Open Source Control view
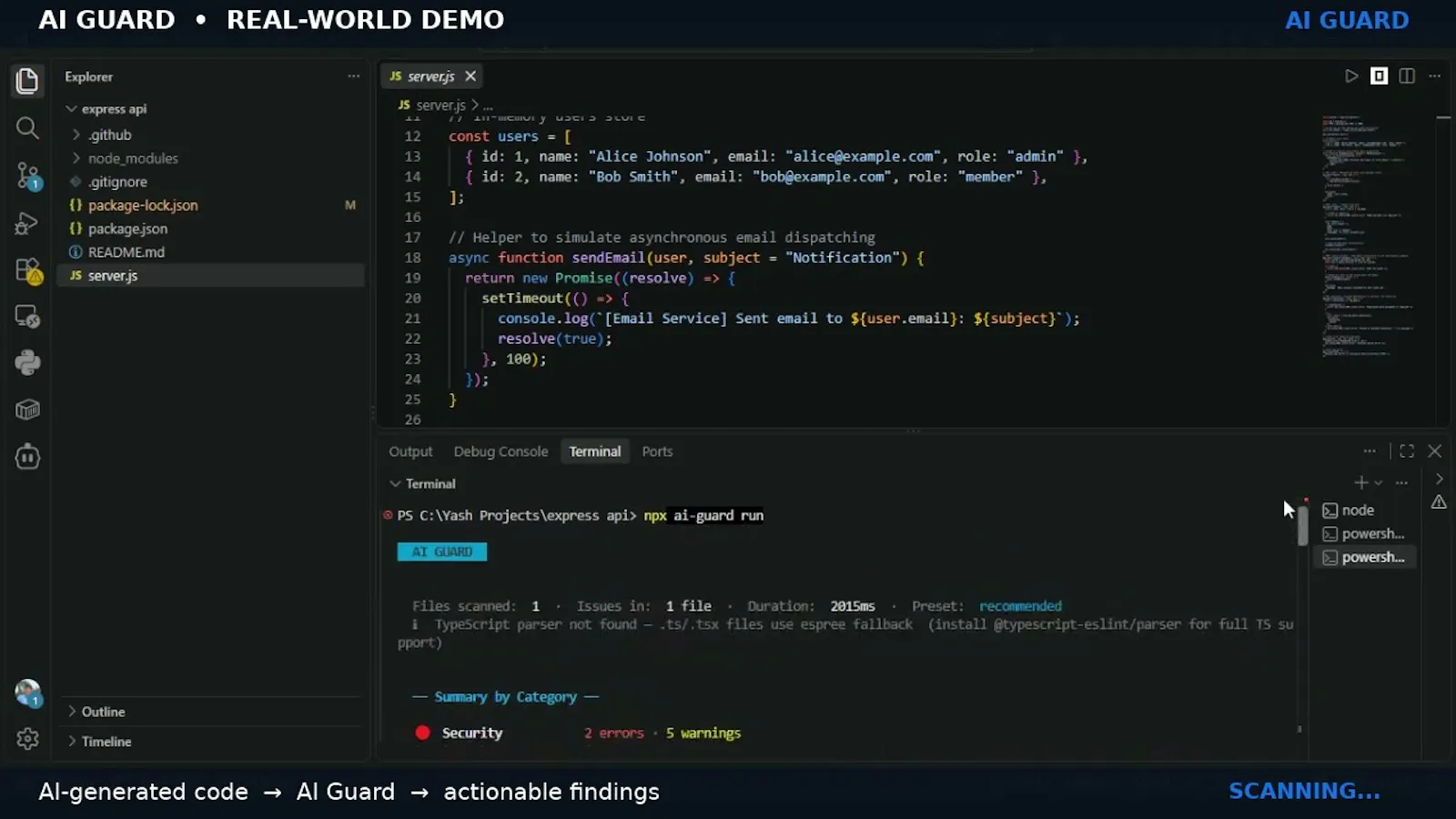 point(27,176)
